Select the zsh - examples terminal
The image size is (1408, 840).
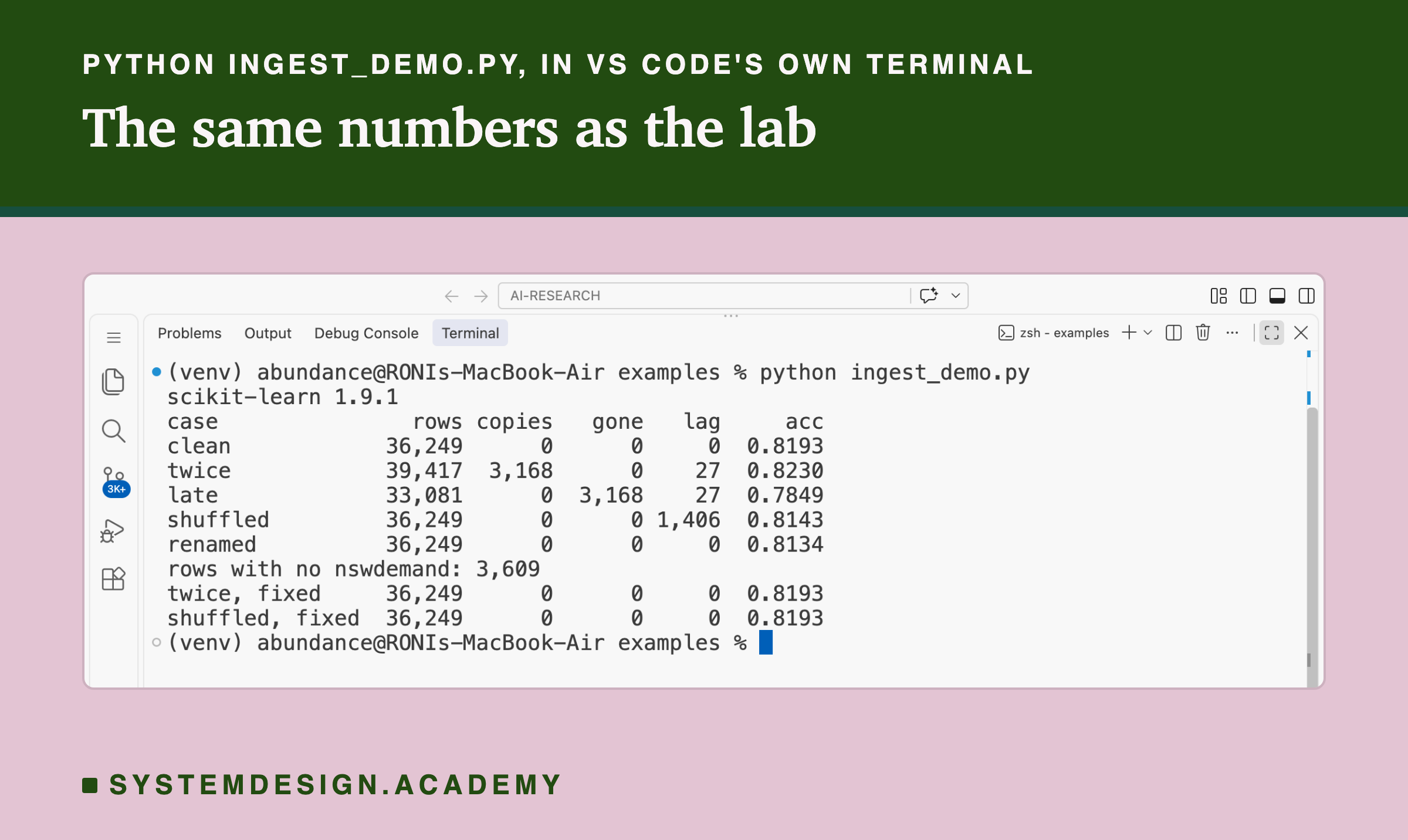tap(1054, 333)
